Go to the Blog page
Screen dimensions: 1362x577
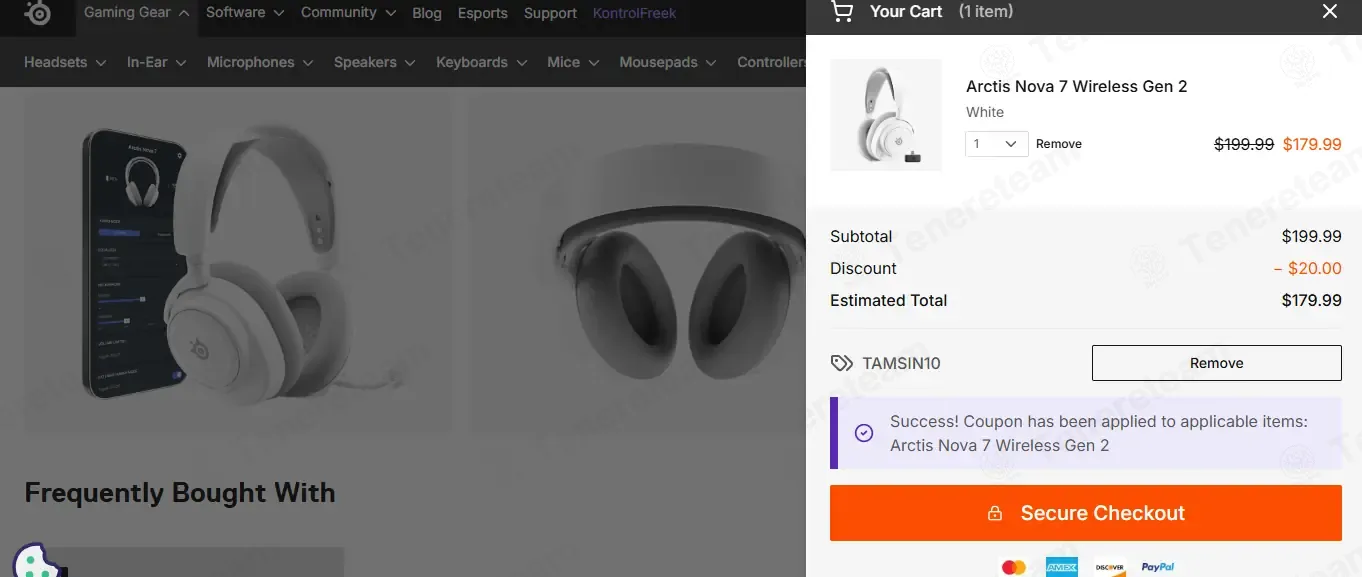(427, 13)
